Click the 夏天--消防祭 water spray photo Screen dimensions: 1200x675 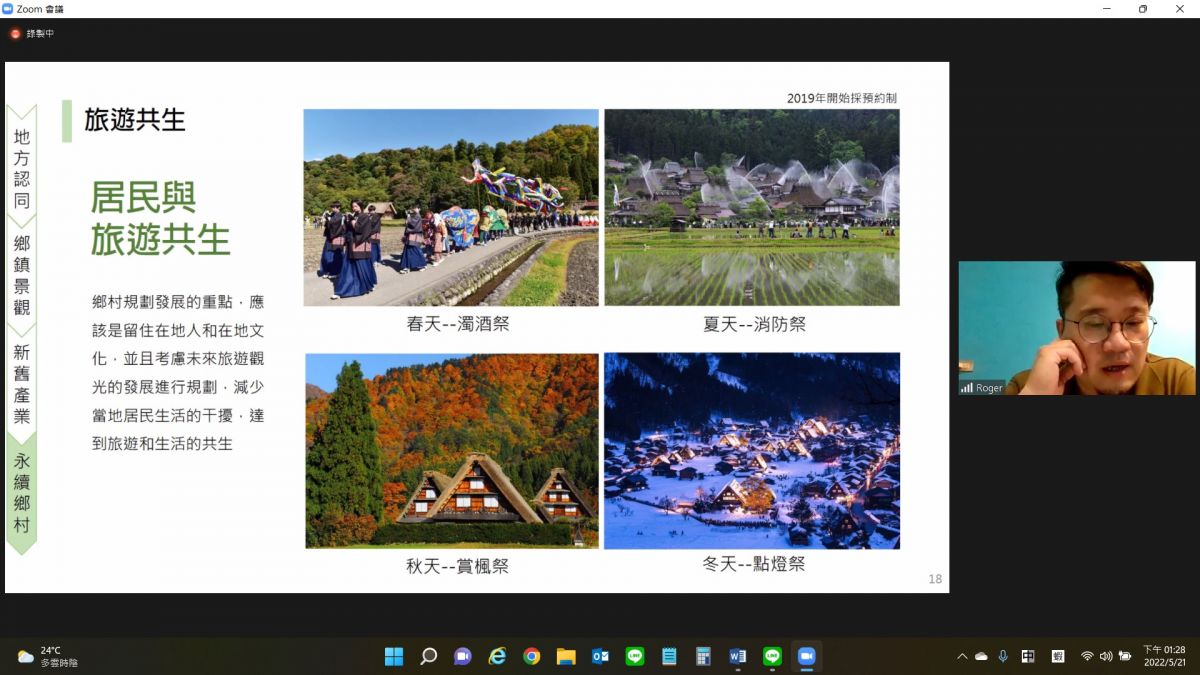click(752, 207)
